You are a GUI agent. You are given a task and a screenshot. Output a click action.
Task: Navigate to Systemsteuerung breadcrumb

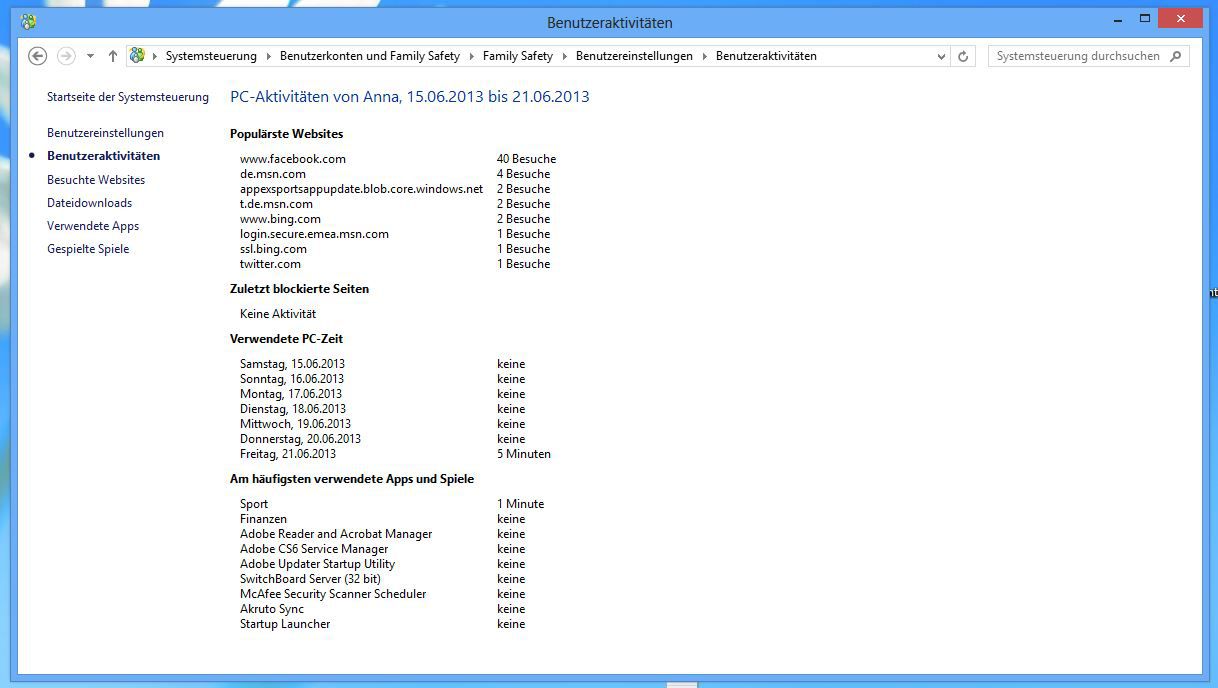pyautogui.click(x=211, y=56)
